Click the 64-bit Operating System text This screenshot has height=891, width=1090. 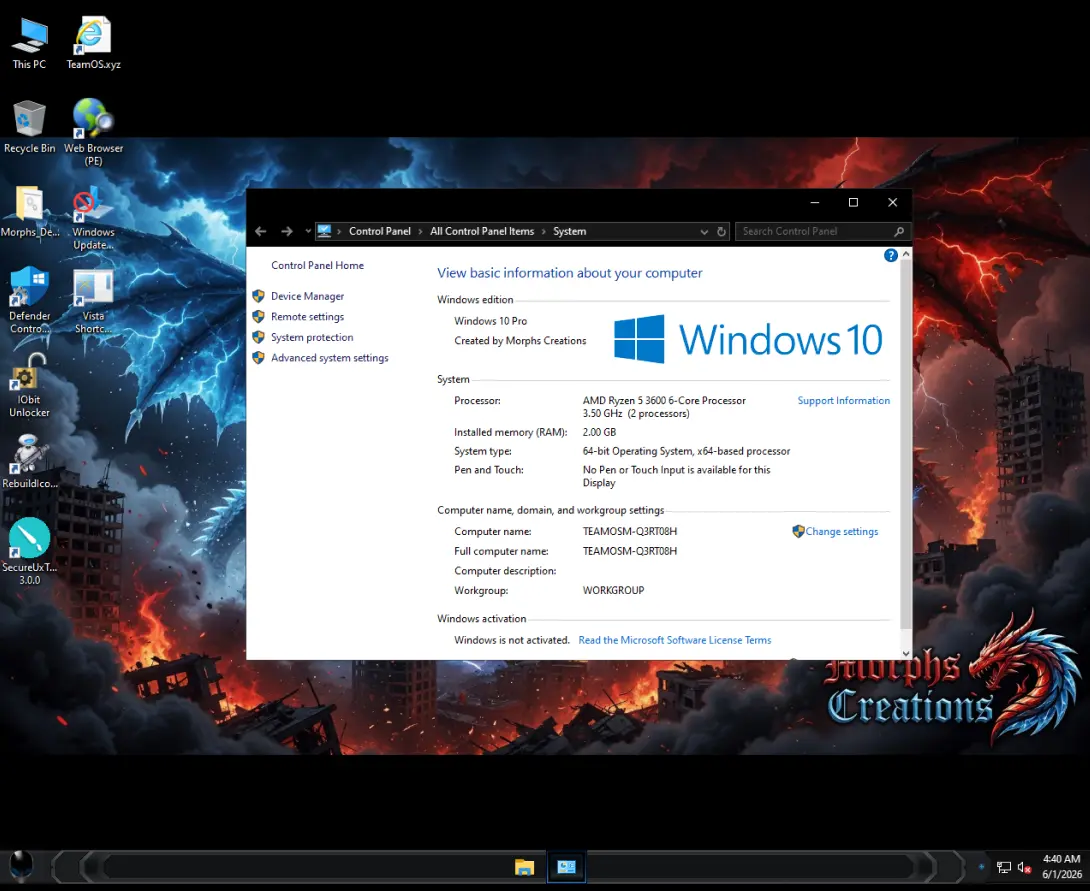click(686, 451)
